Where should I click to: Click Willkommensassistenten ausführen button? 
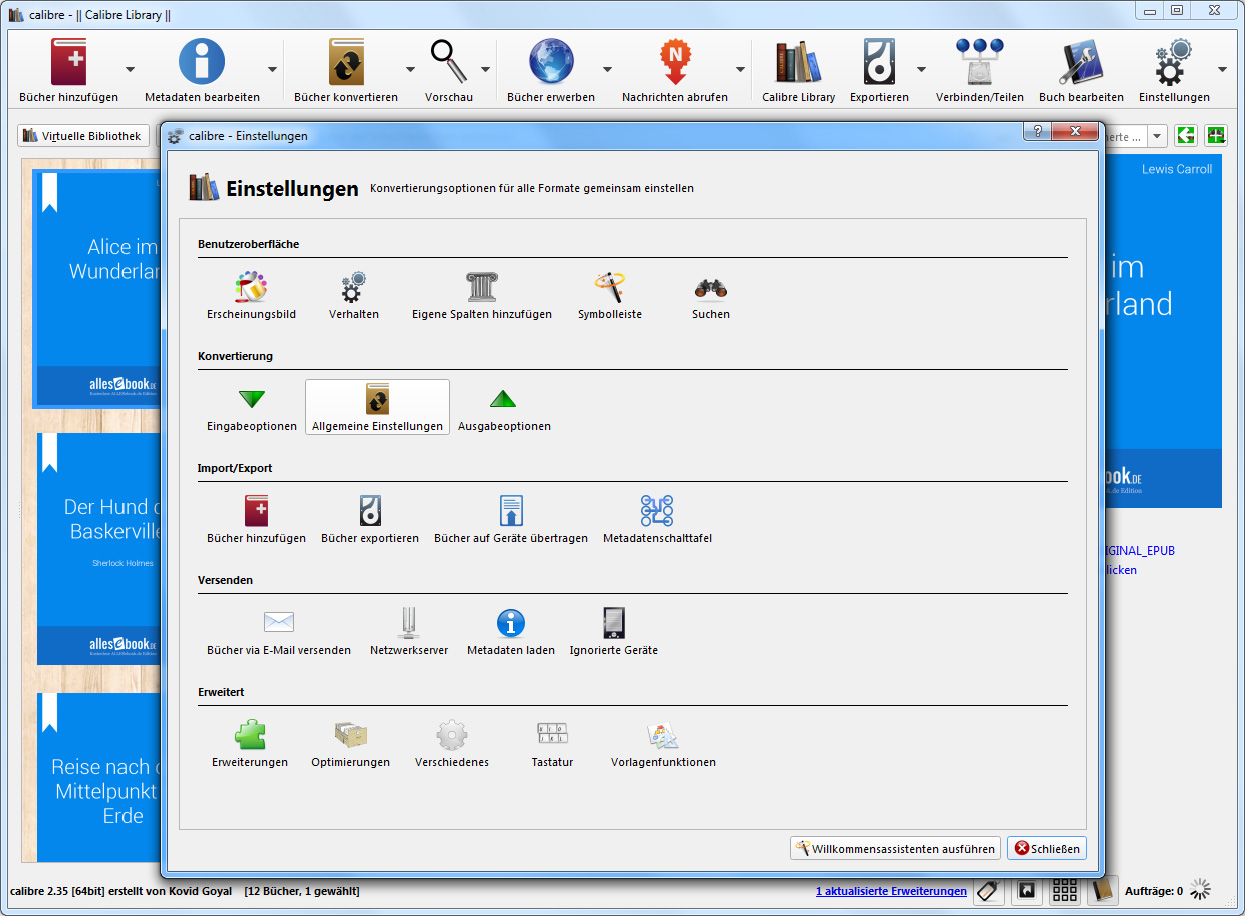click(895, 849)
